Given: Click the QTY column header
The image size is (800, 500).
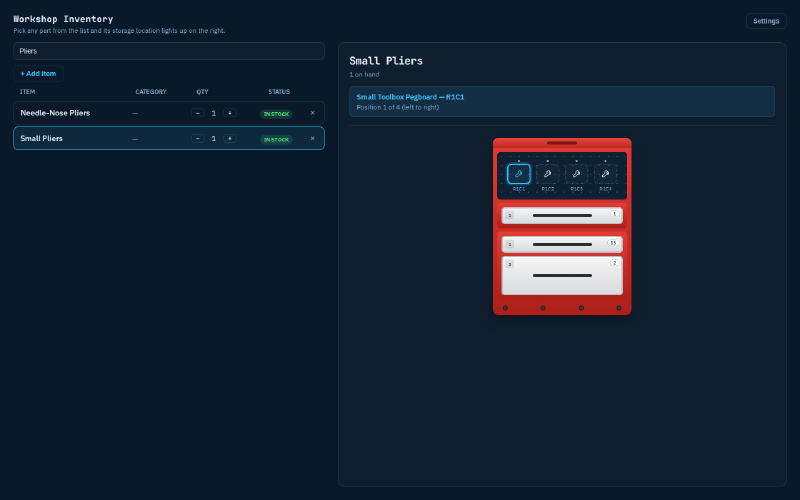Looking at the screenshot, I should (203, 92).
